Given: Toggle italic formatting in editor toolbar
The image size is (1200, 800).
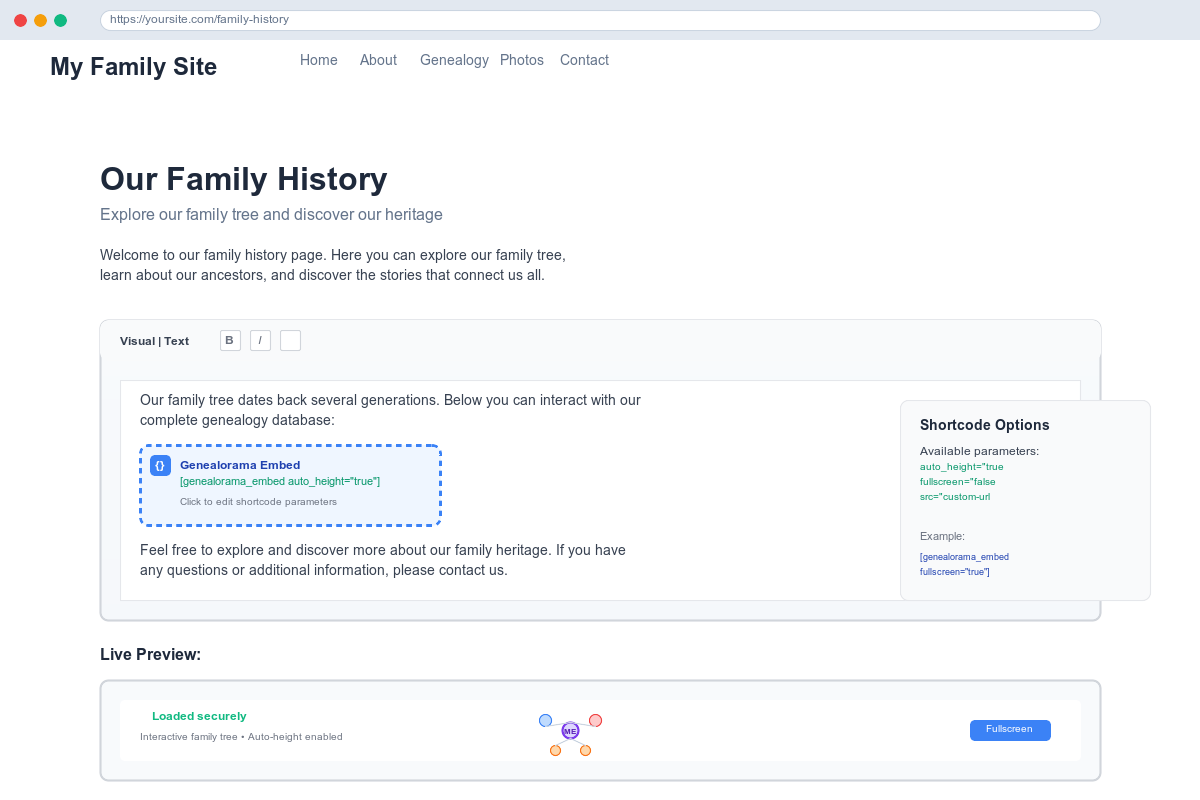Looking at the screenshot, I should click(x=260, y=341).
